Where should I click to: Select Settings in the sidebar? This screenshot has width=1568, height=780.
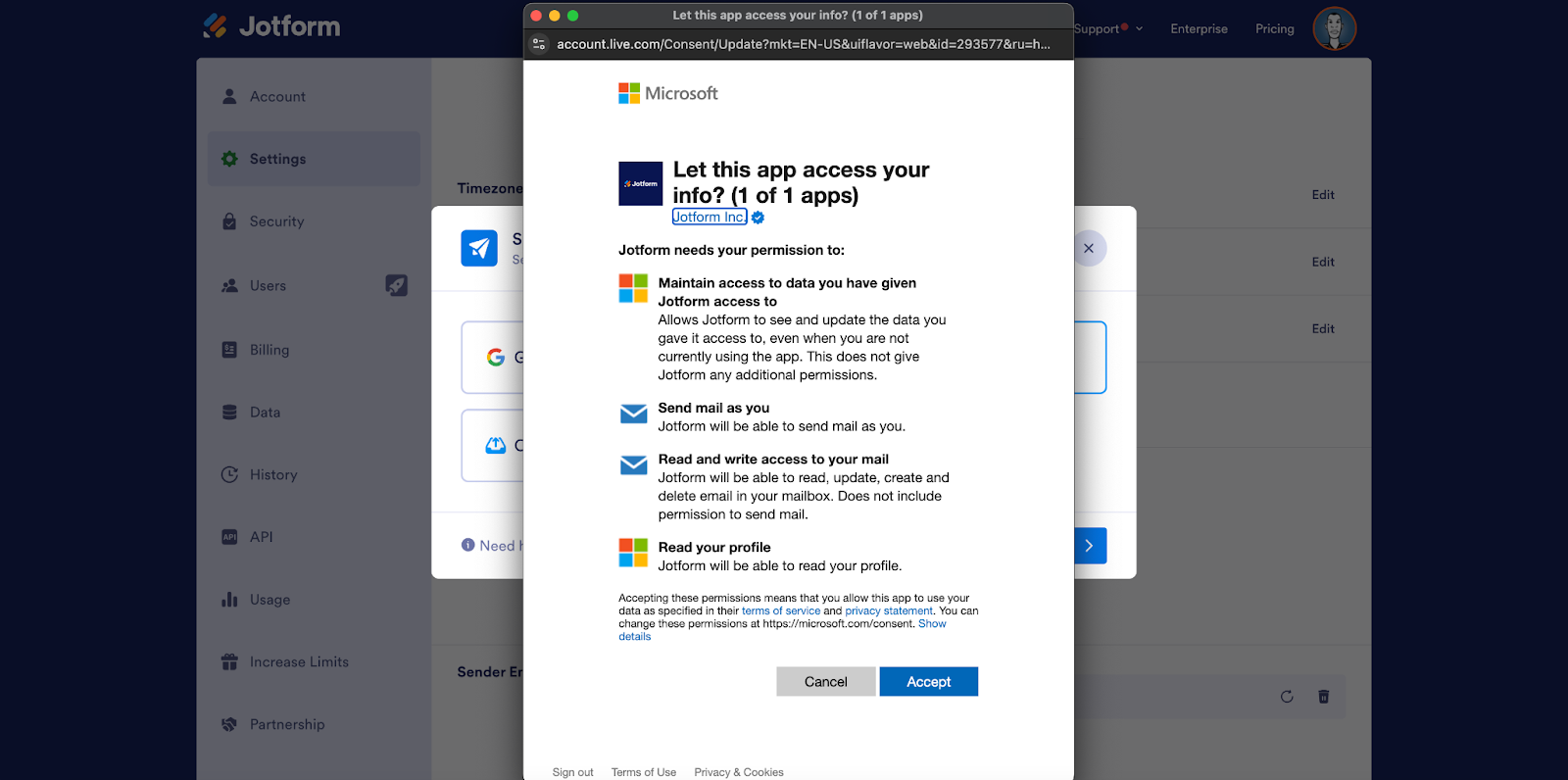pos(314,159)
